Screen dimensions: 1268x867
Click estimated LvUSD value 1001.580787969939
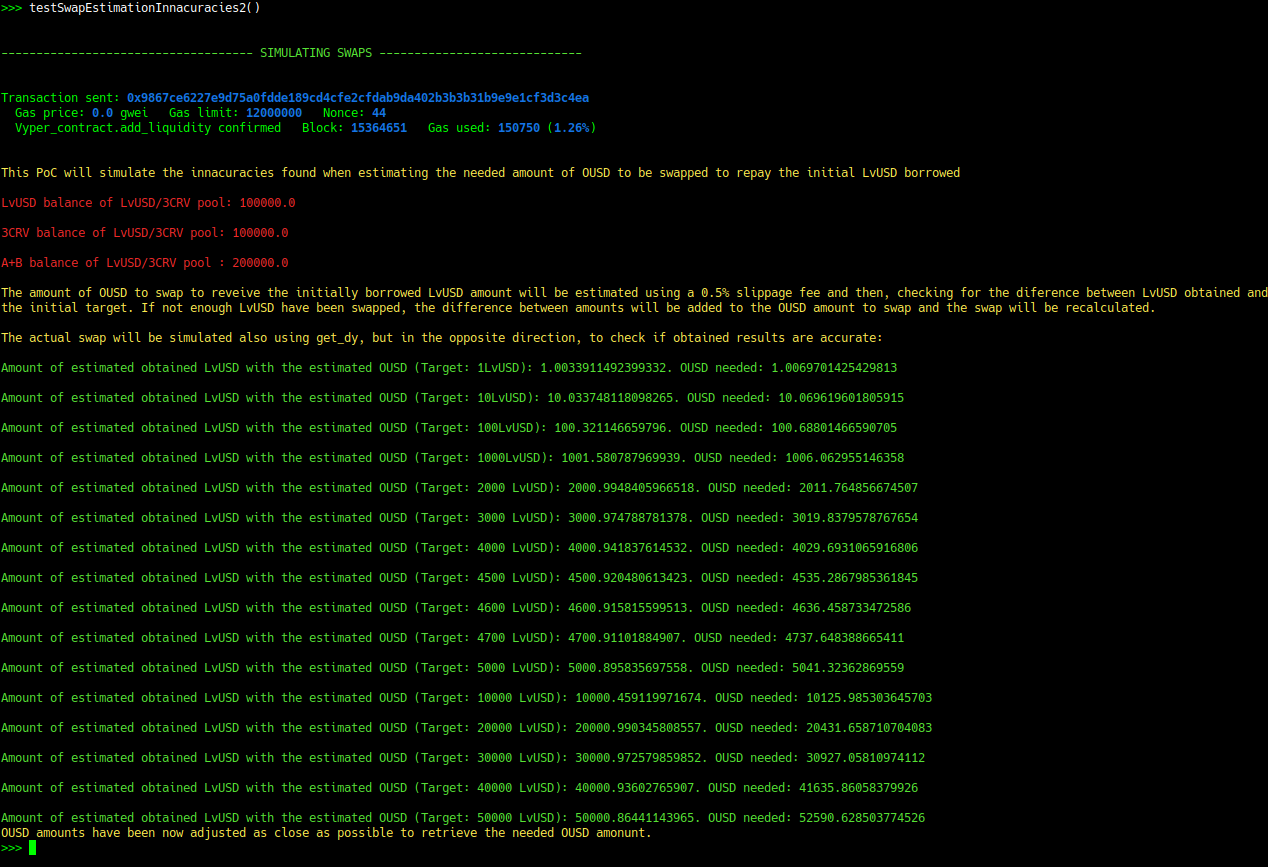(620, 458)
